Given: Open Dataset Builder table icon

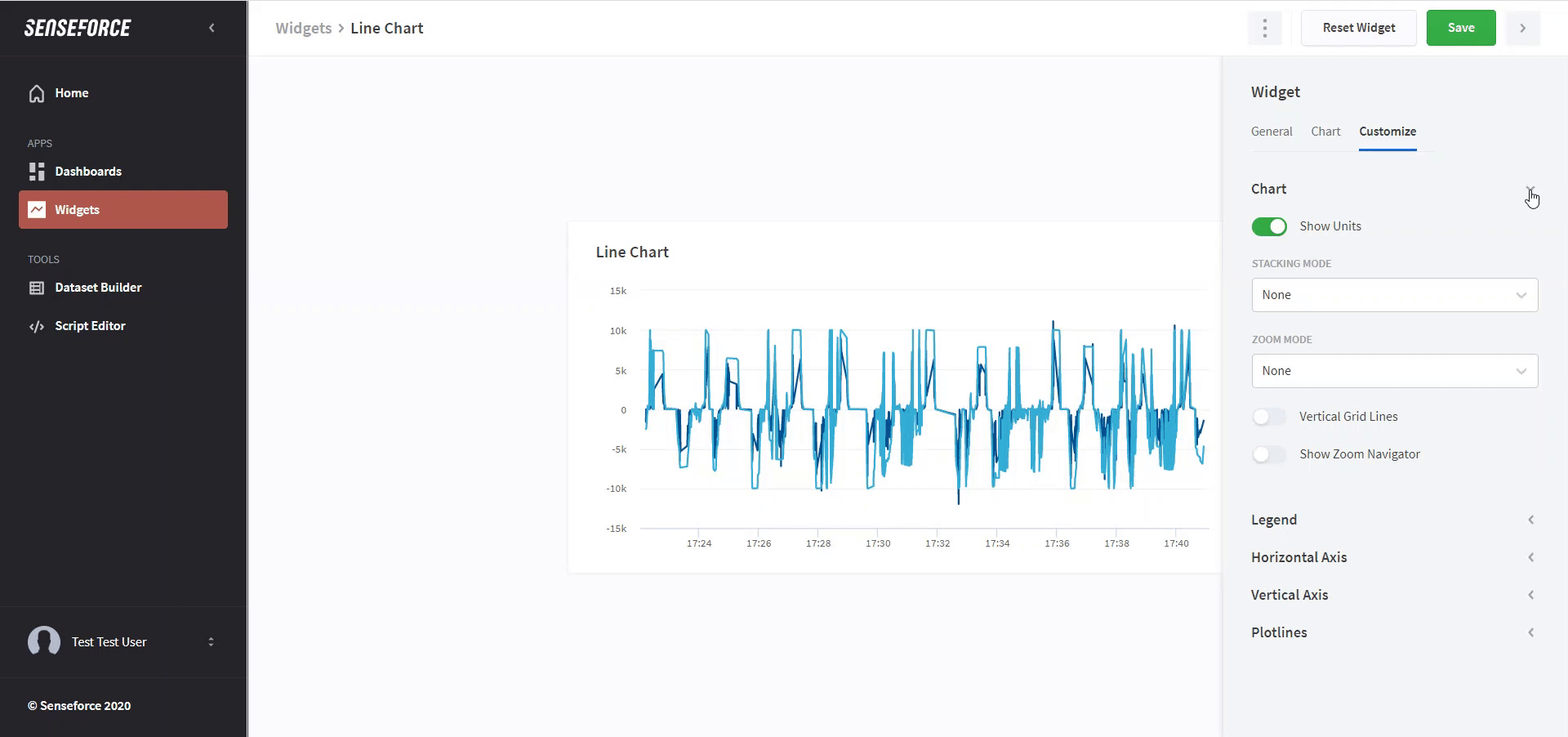Looking at the screenshot, I should [37, 288].
